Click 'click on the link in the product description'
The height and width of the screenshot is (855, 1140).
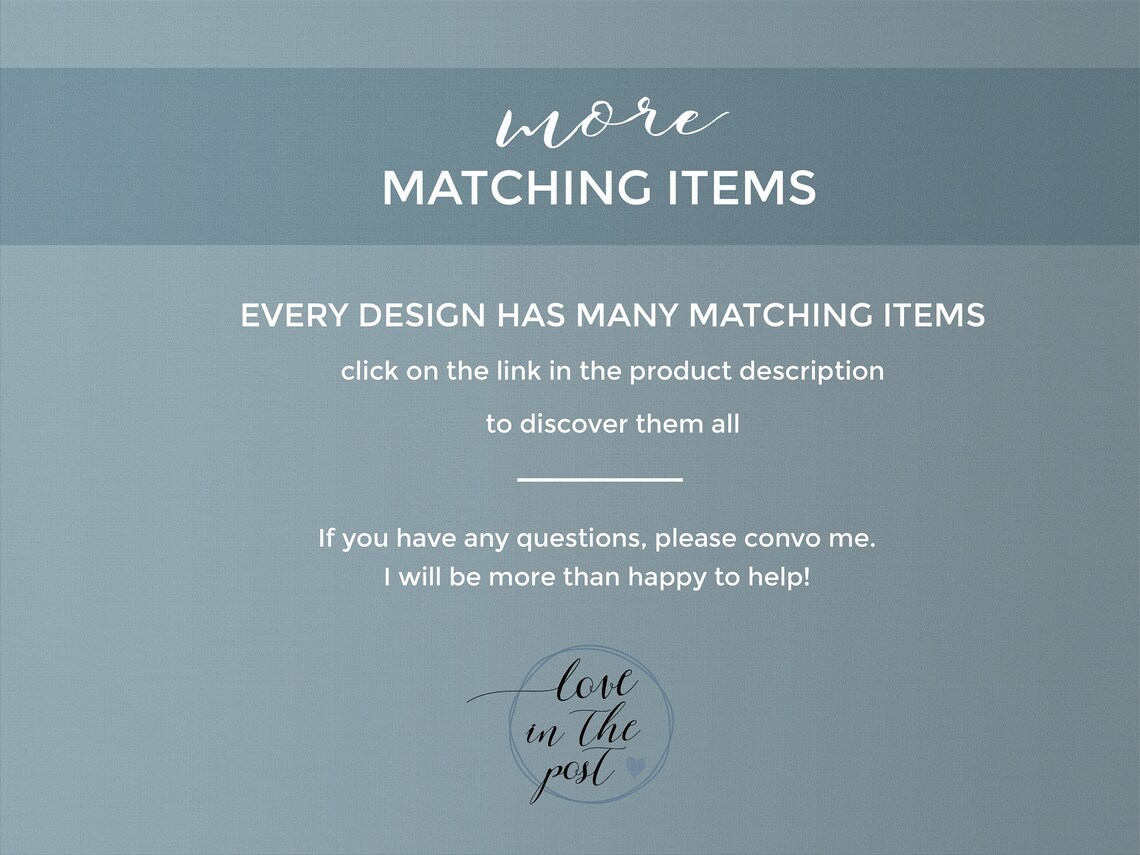coord(612,372)
